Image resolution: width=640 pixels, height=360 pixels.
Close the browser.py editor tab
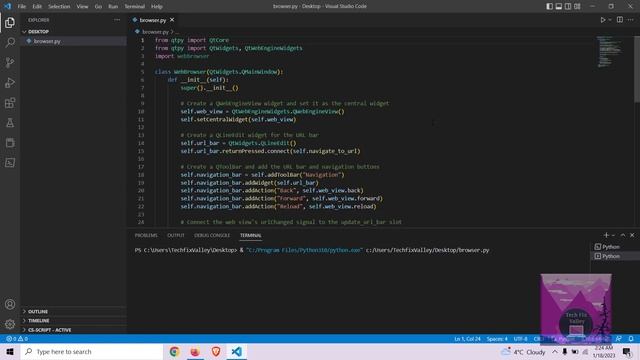pos(172,20)
